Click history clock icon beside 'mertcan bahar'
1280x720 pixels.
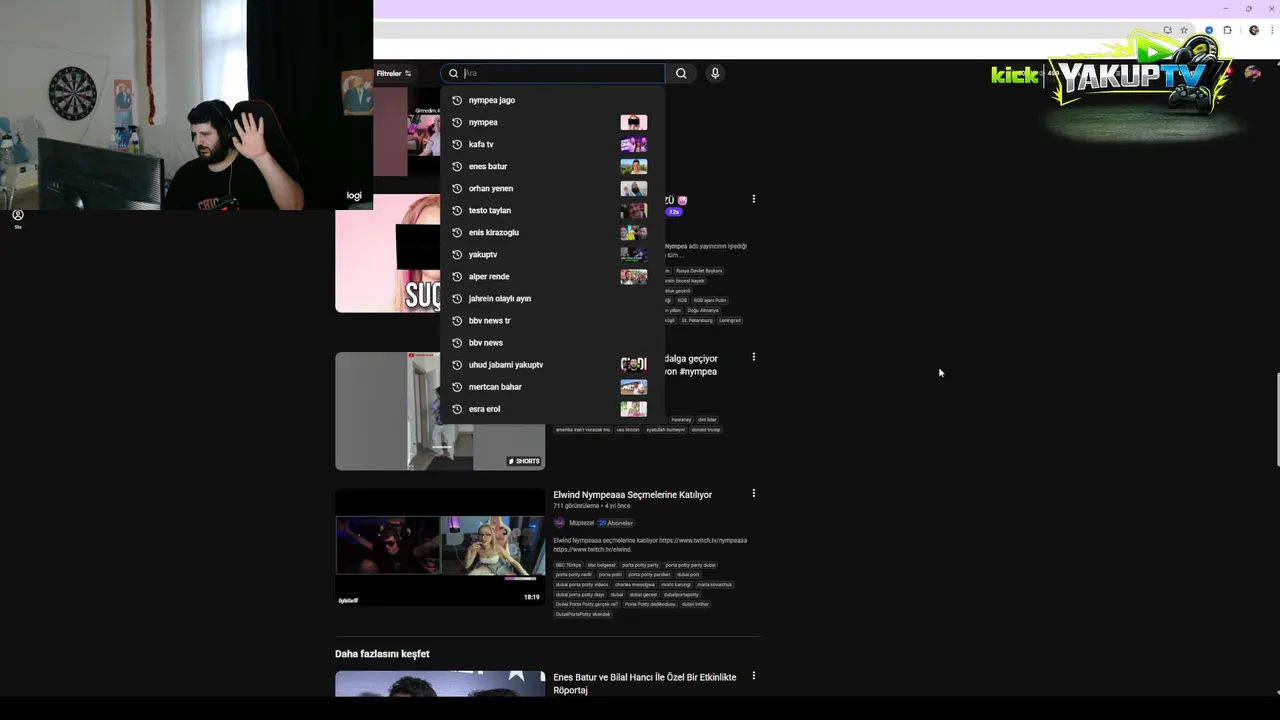tap(457, 386)
